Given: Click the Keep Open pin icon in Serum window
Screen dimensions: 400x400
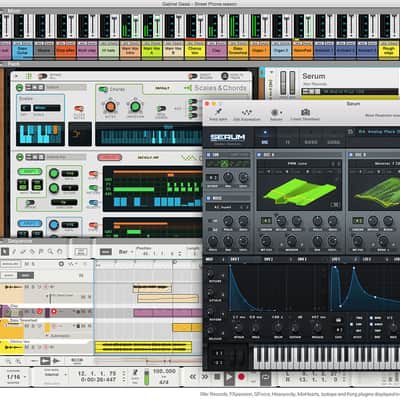Looking at the screenshot, I should point(218,112).
